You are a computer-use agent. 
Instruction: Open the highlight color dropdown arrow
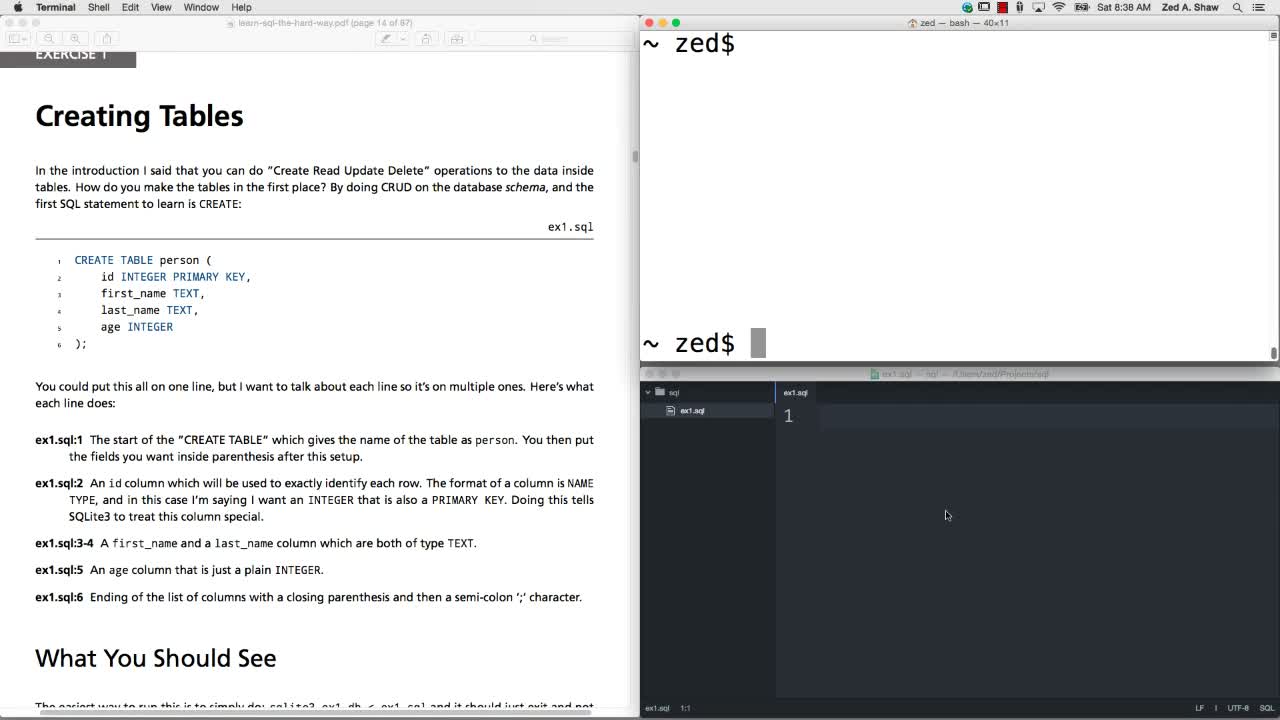[402, 39]
